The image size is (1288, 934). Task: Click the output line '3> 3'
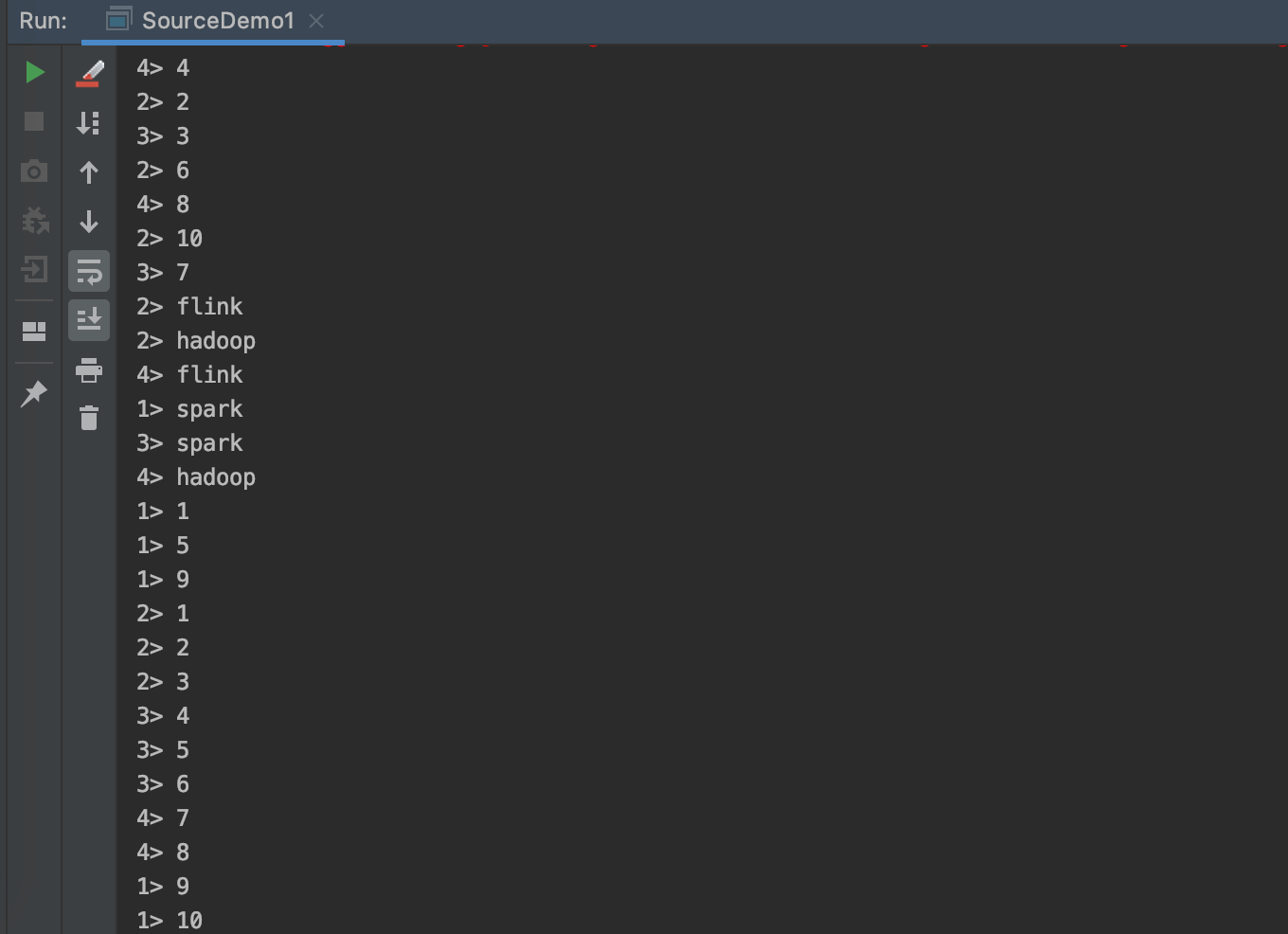(x=163, y=135)
